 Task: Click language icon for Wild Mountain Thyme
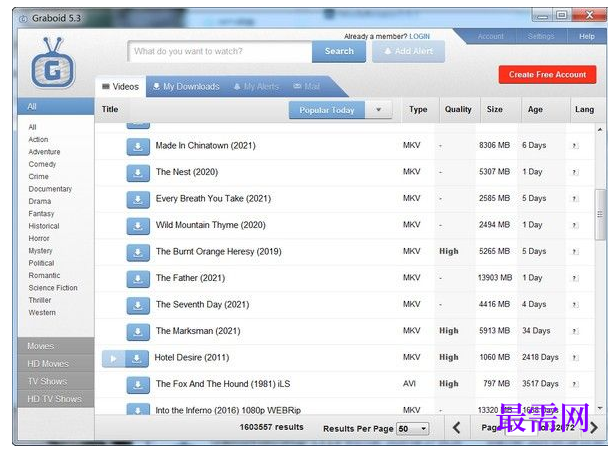(x=575, y=225)
